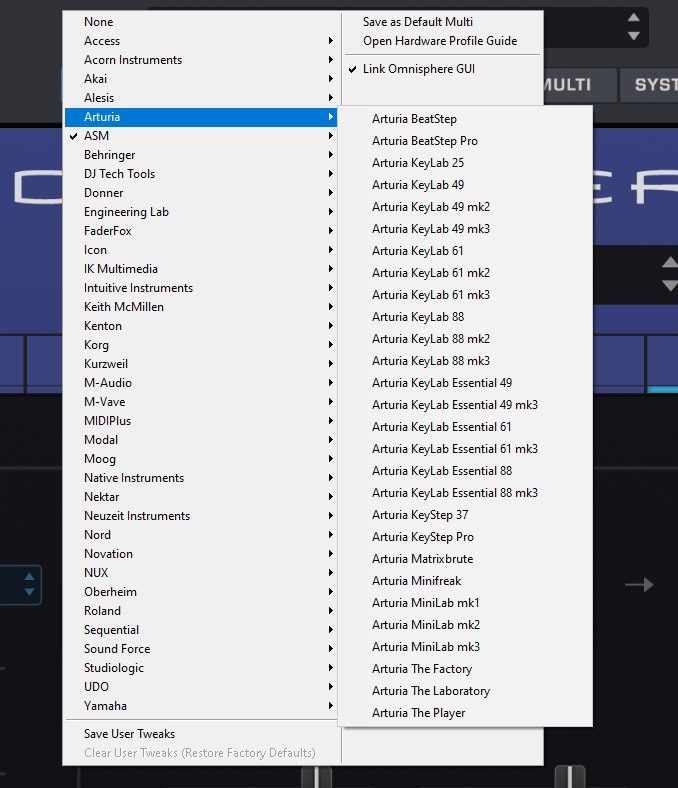Open the Sound Force submenu
The width and height of the screenshot is (678, 788).
point(201,649)
